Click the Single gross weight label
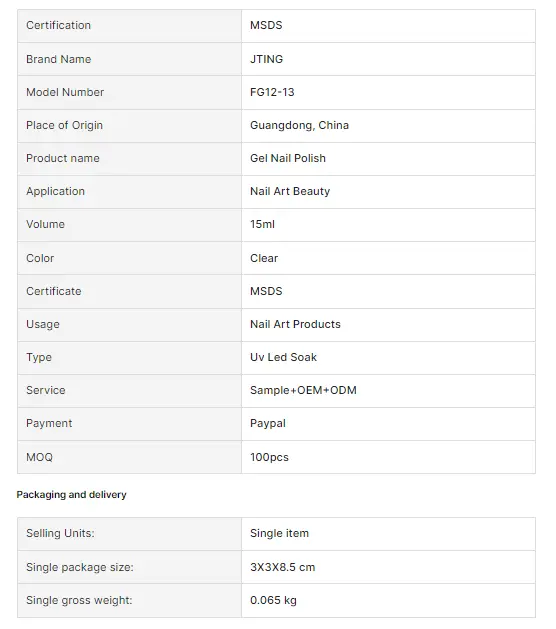Image resolution: width=556 pixels, height=629 pixels. point(79,601)
